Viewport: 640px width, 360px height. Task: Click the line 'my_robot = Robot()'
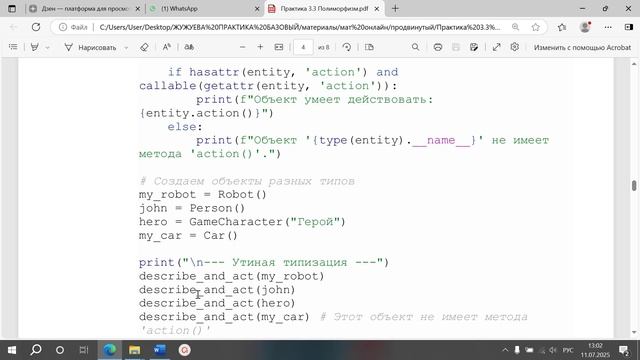[x=202, y=195]
